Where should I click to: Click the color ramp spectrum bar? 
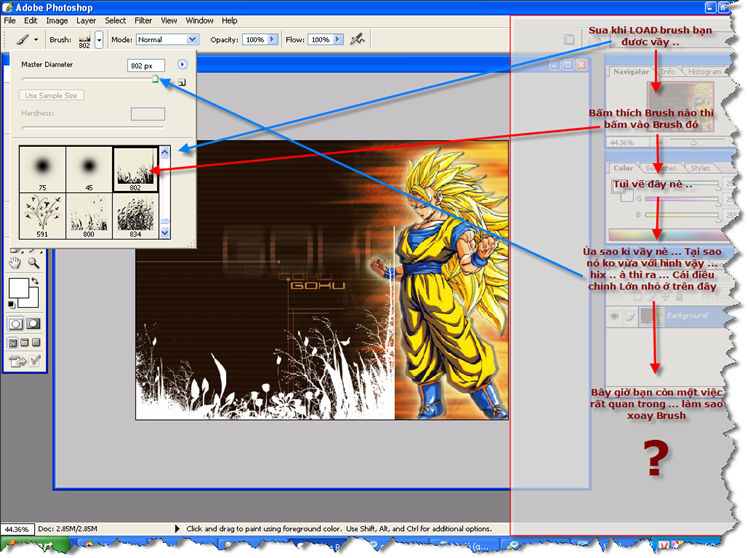click(x=667, y=235)
